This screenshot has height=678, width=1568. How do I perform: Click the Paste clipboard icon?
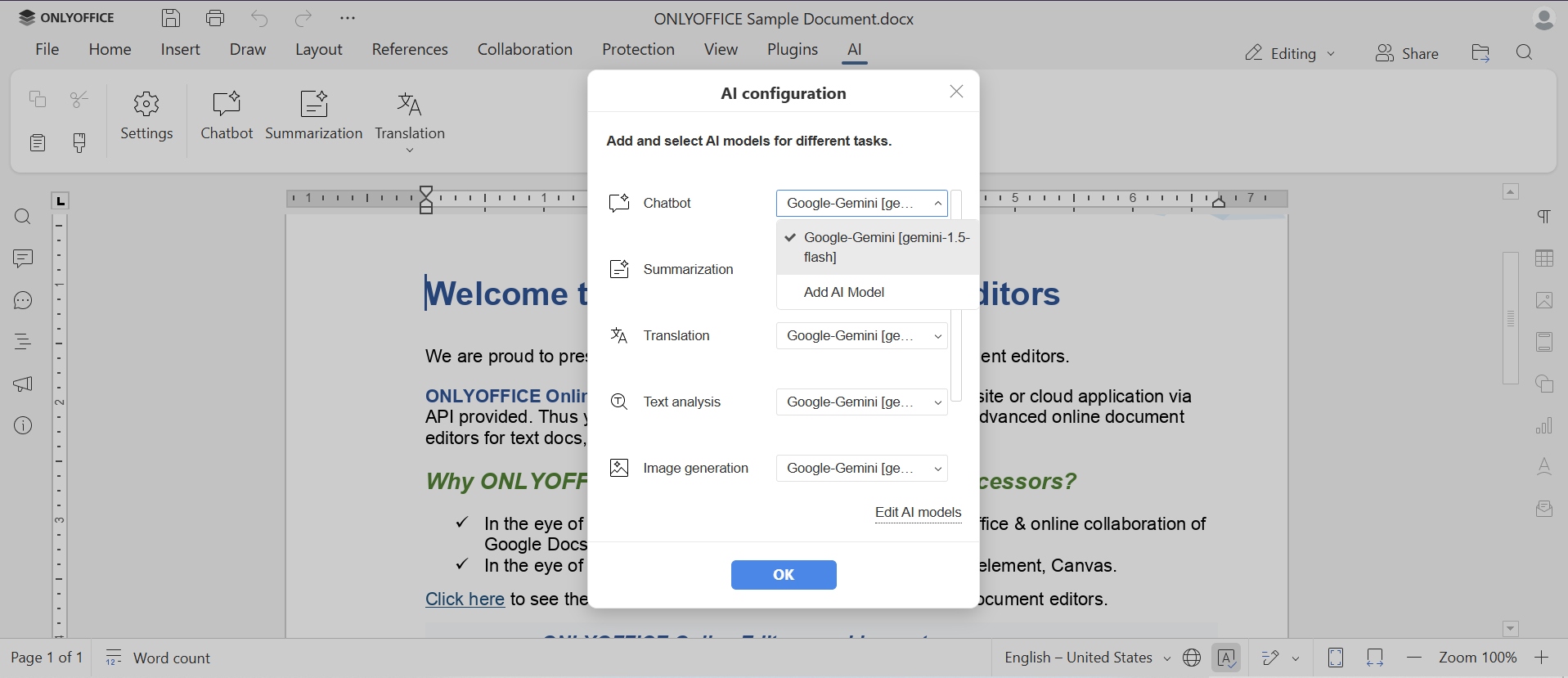tap(38, 143)
